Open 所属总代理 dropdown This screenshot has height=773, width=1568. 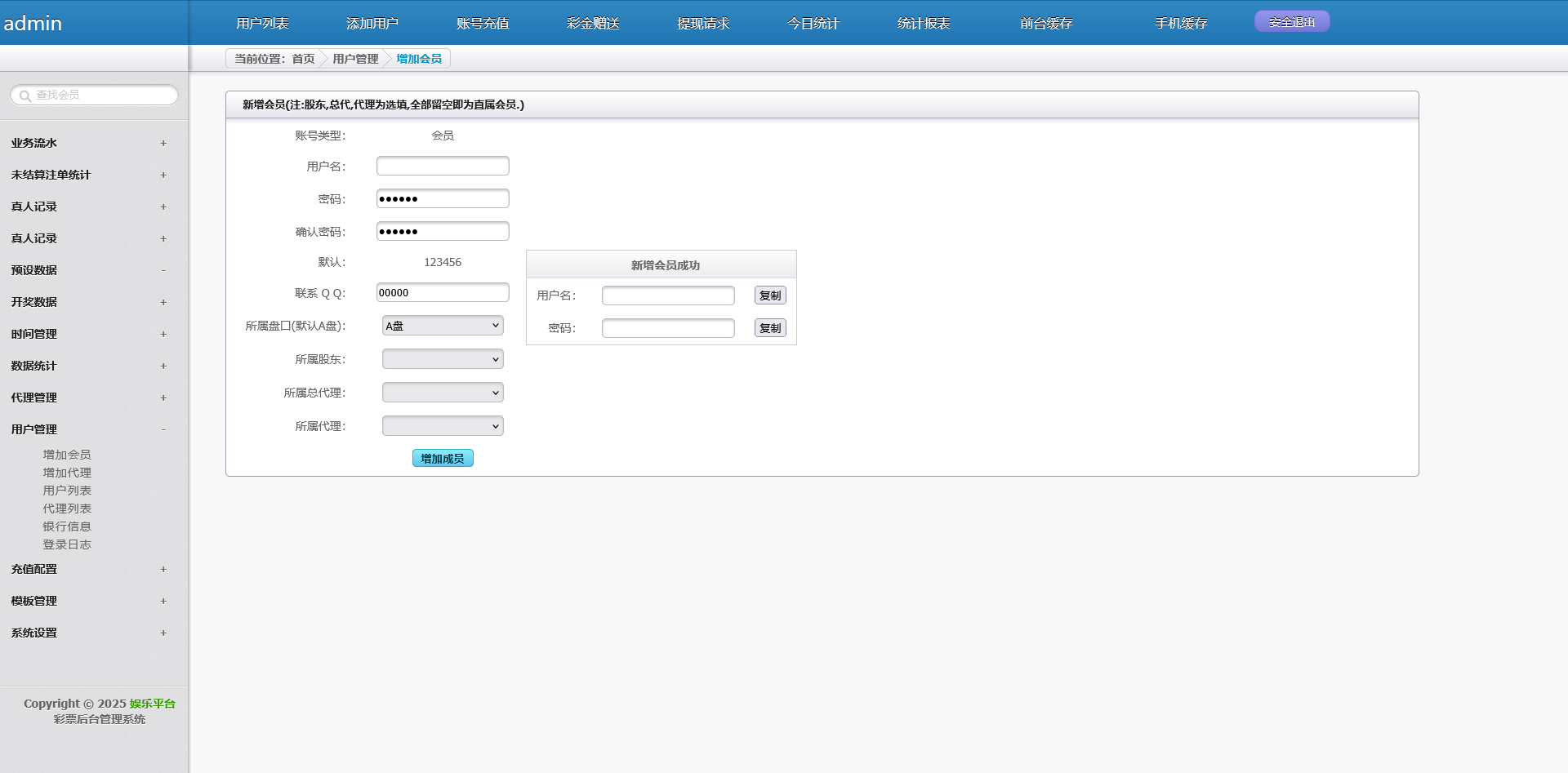443,393
